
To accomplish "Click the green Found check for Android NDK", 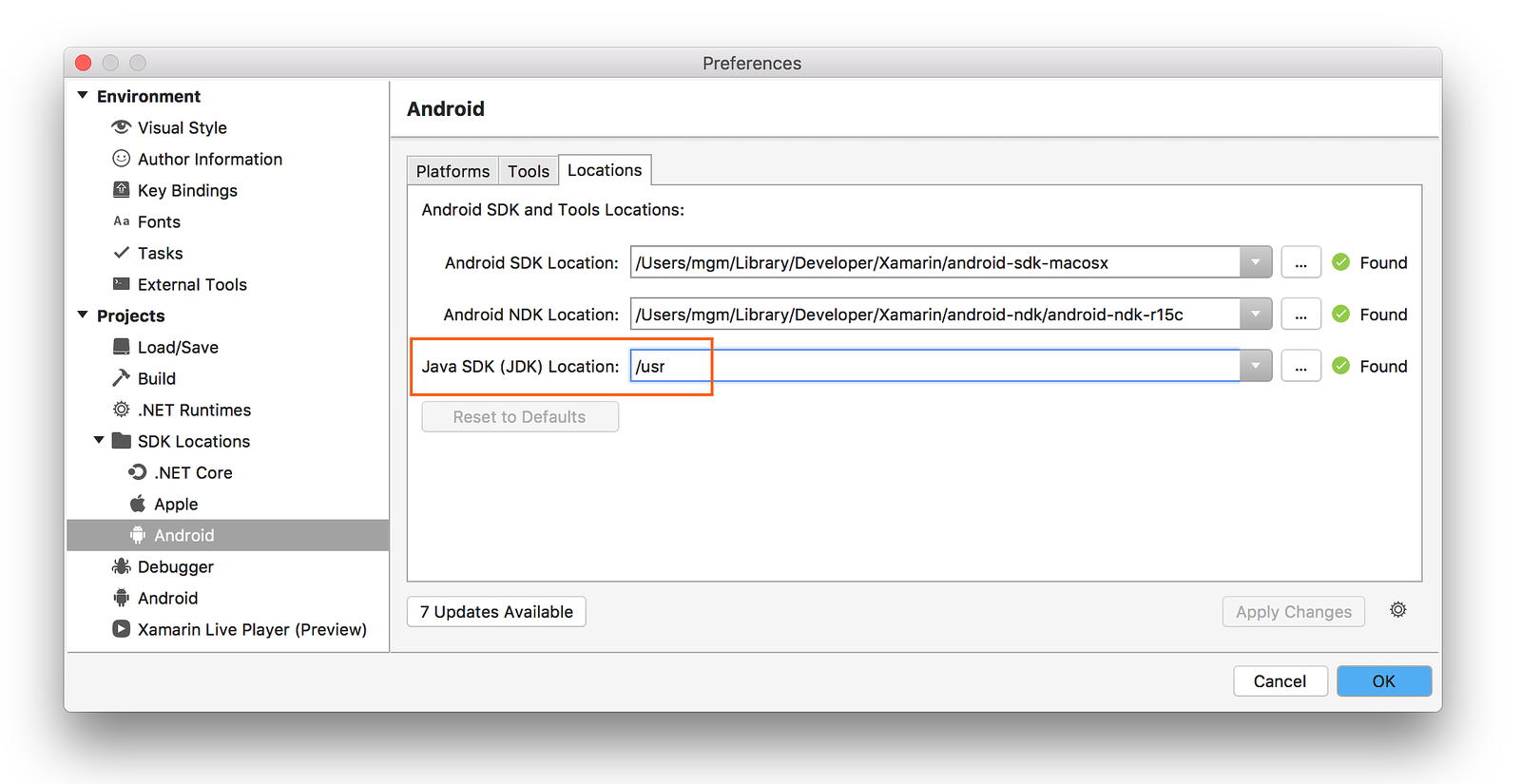I will click(x=1340, y=314).
